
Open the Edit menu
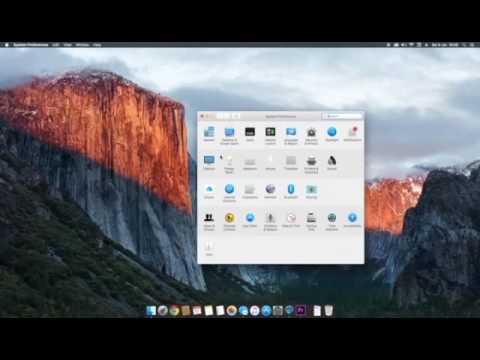(x=56, y=45)
